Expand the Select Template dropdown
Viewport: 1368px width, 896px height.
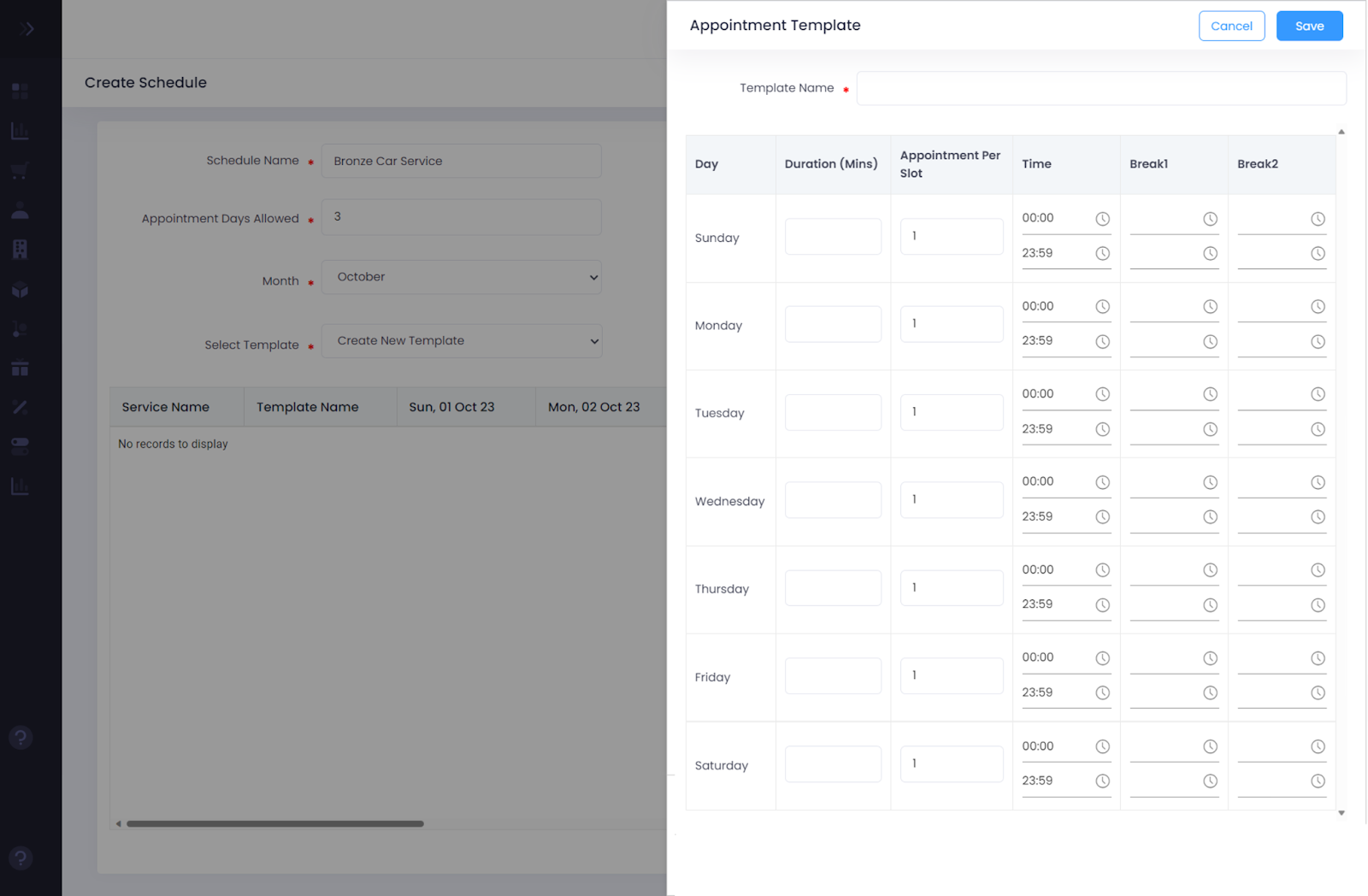(462, 341)
